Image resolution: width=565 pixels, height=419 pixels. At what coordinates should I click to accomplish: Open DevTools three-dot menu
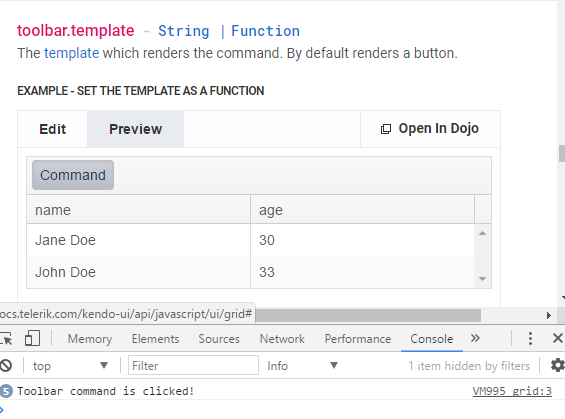click(530, 339)
